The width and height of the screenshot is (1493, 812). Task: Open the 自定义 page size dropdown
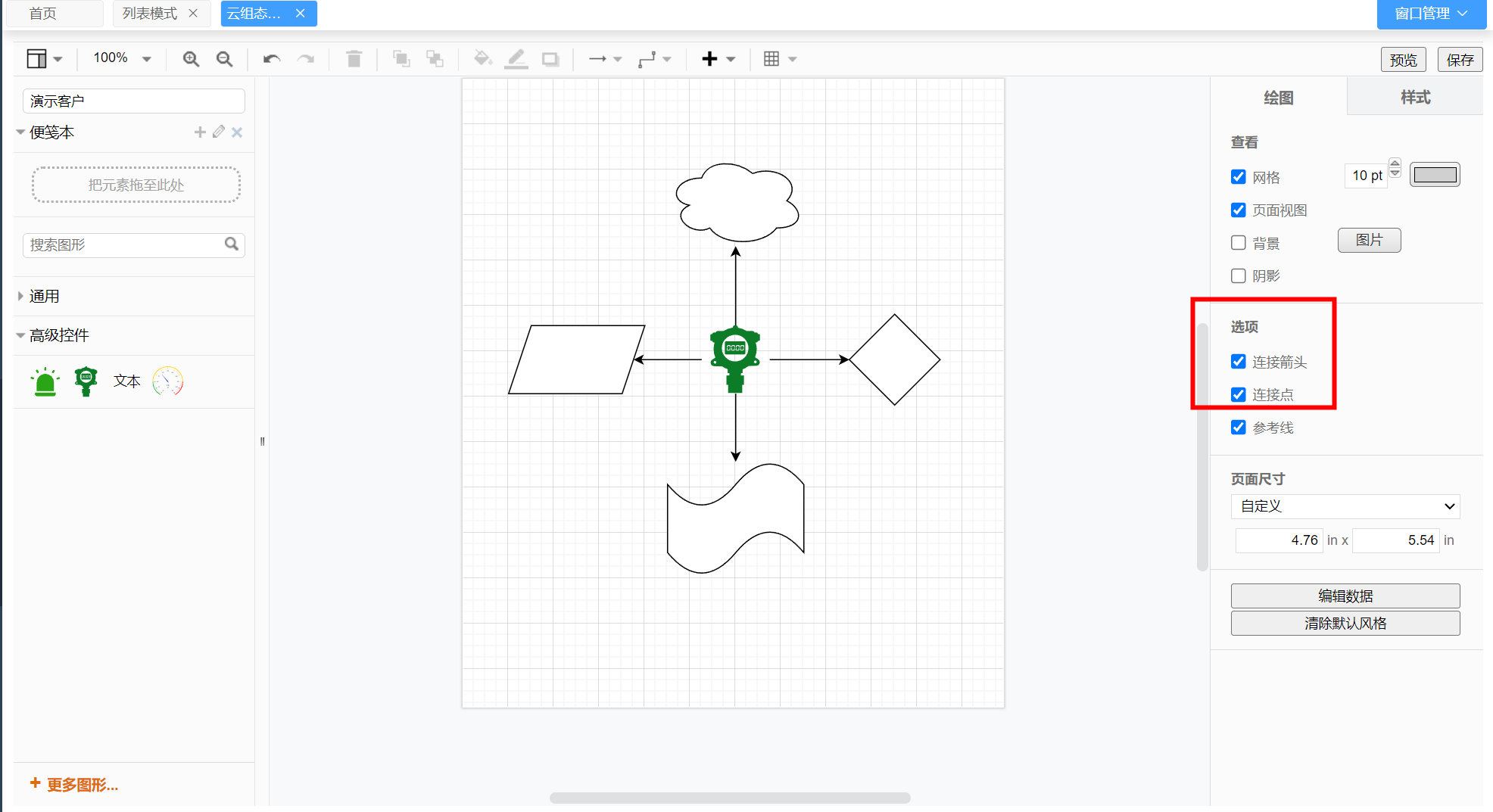(x=1345, y=506)
